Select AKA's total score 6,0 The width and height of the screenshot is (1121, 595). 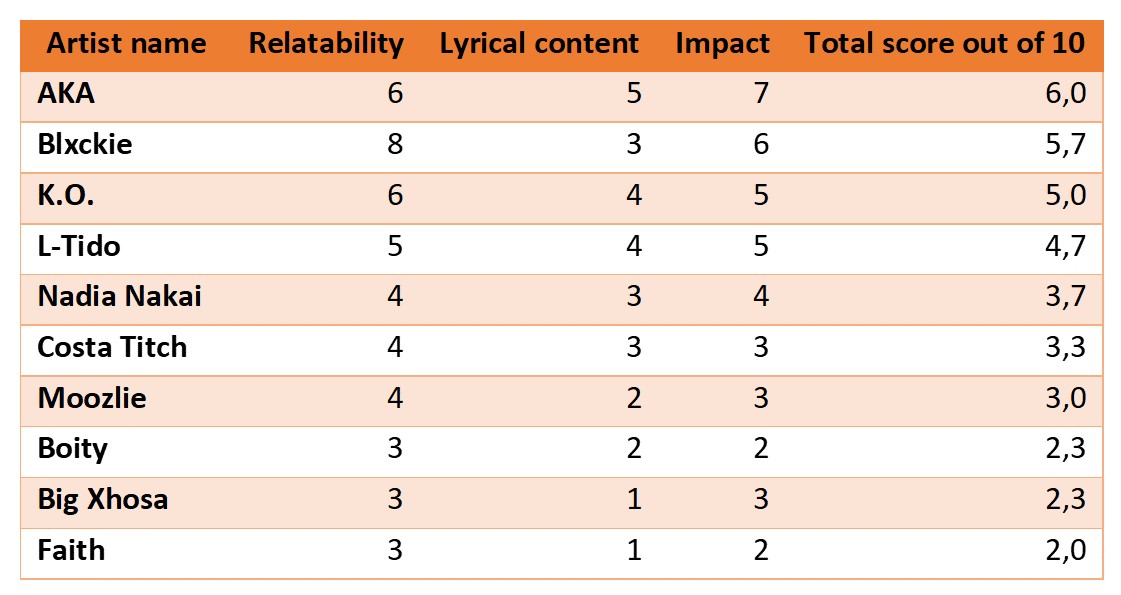(1065, 94)
